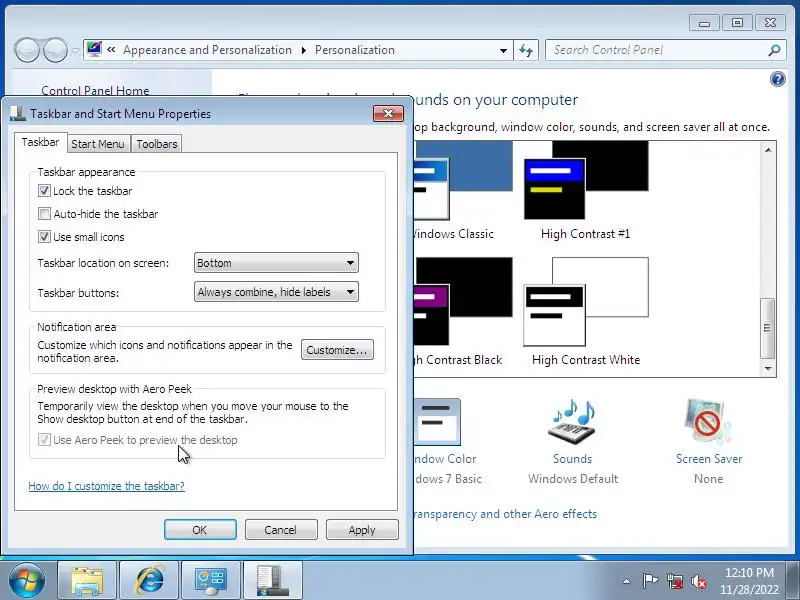Viewport: 800px width, 600px height.
Task: Show hidden tray icons arrow
Action: click(627, 581)
